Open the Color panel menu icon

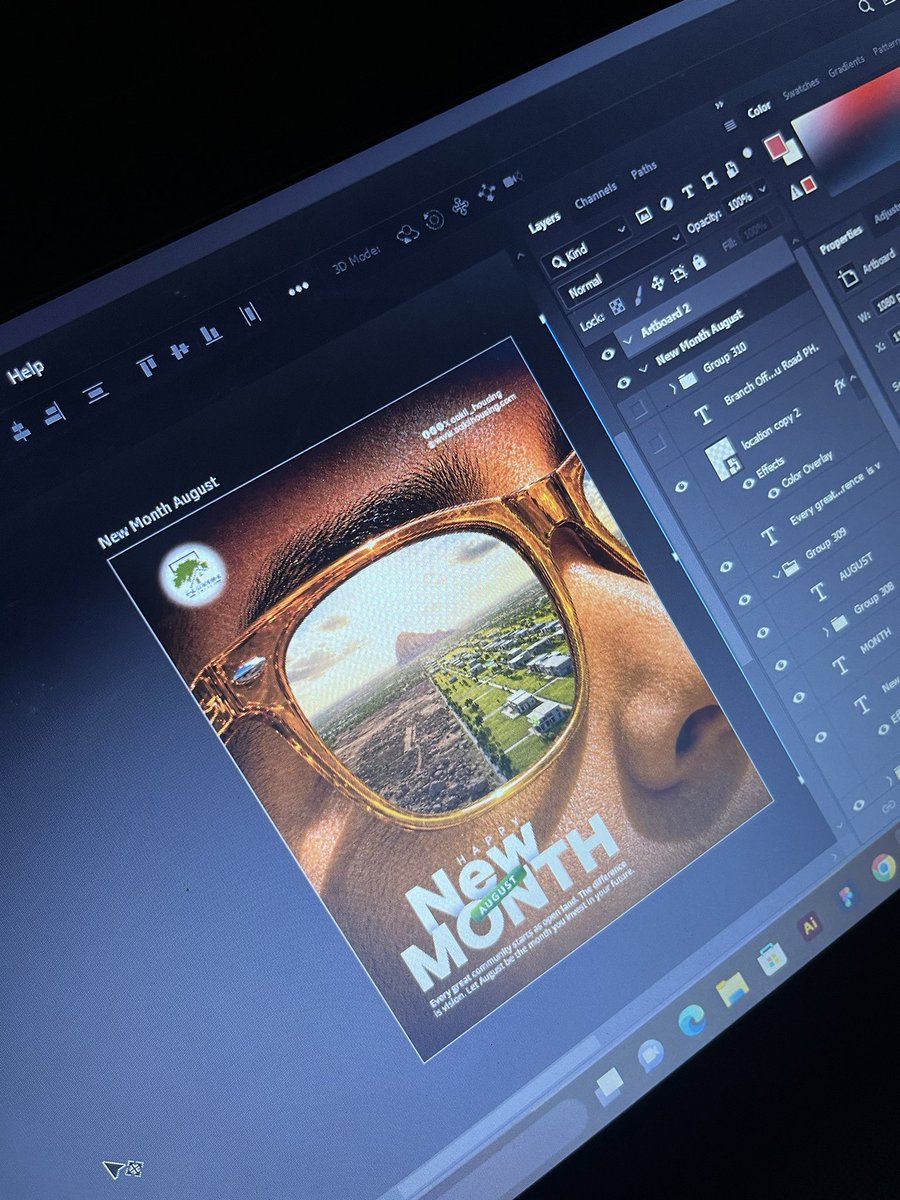730,125
